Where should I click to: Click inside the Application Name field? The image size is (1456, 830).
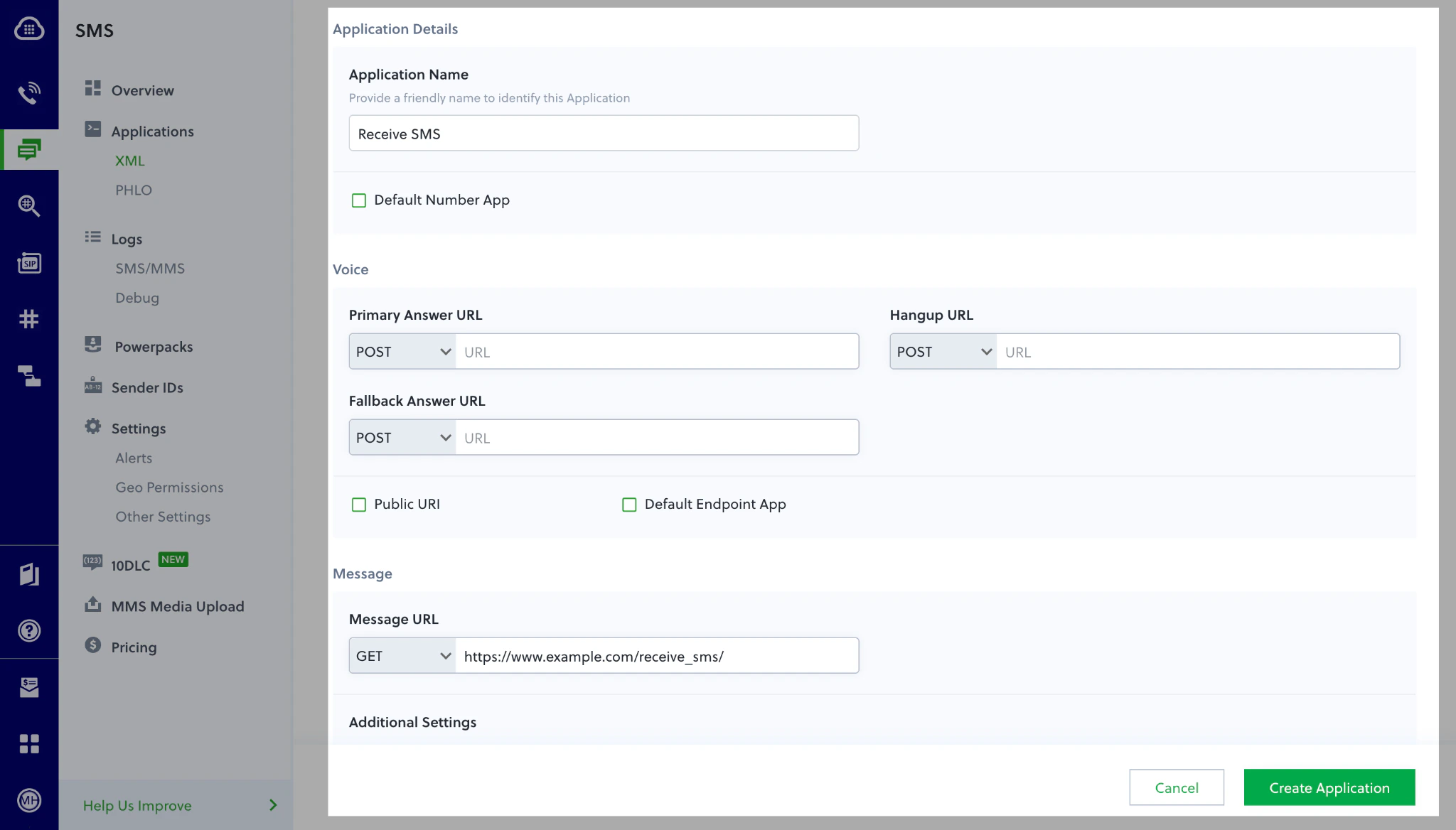(x=603, y=133)
